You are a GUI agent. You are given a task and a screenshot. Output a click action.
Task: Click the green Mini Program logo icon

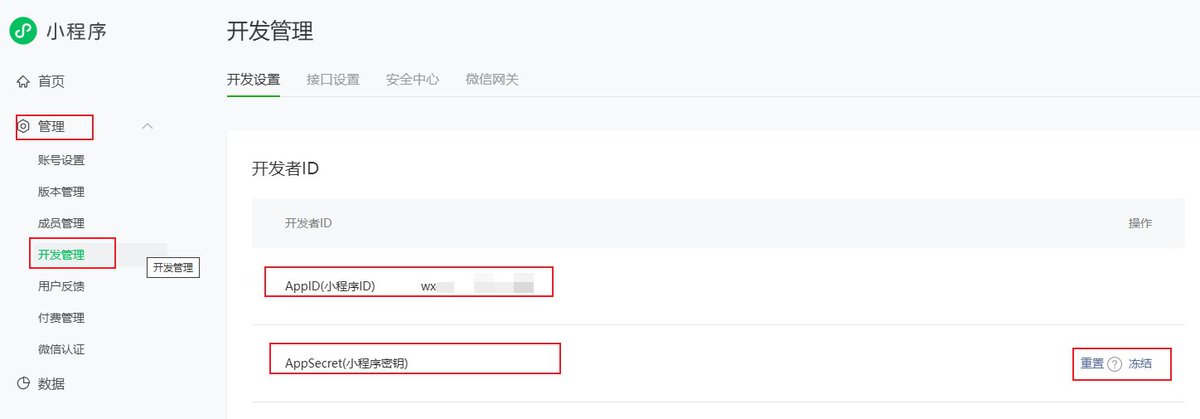tap(23, 31)
